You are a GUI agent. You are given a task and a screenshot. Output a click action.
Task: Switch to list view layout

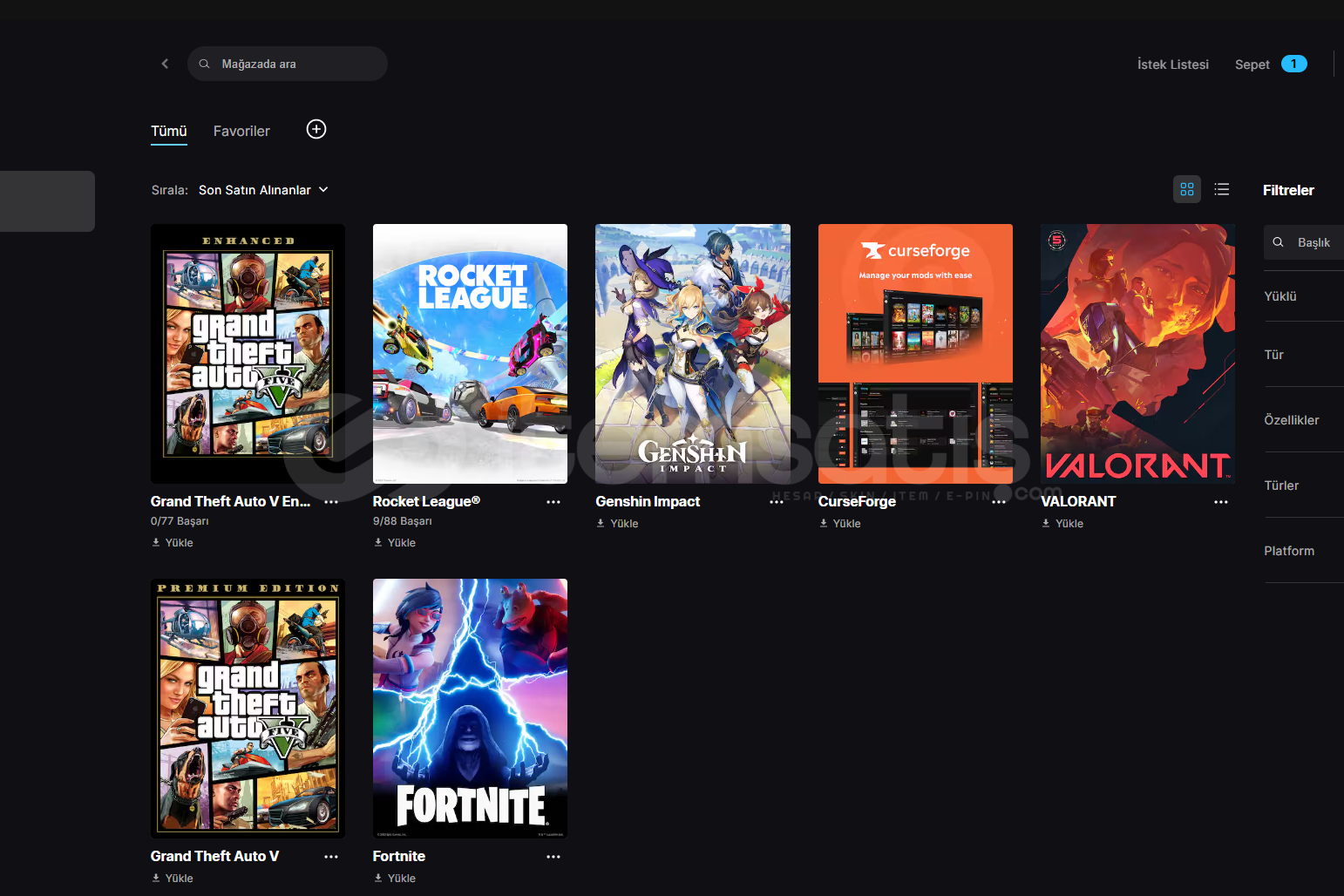coord(1222,189)
